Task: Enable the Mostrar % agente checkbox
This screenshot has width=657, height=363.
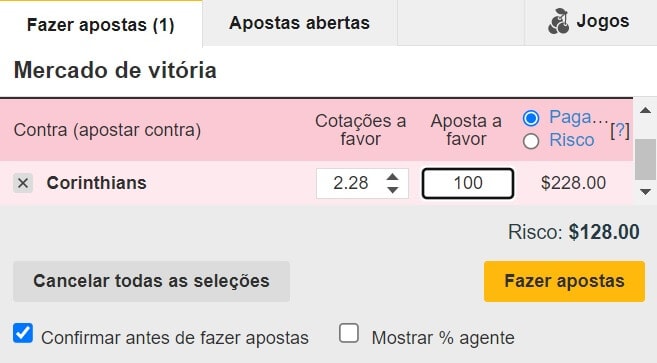Action: [349, 333]
